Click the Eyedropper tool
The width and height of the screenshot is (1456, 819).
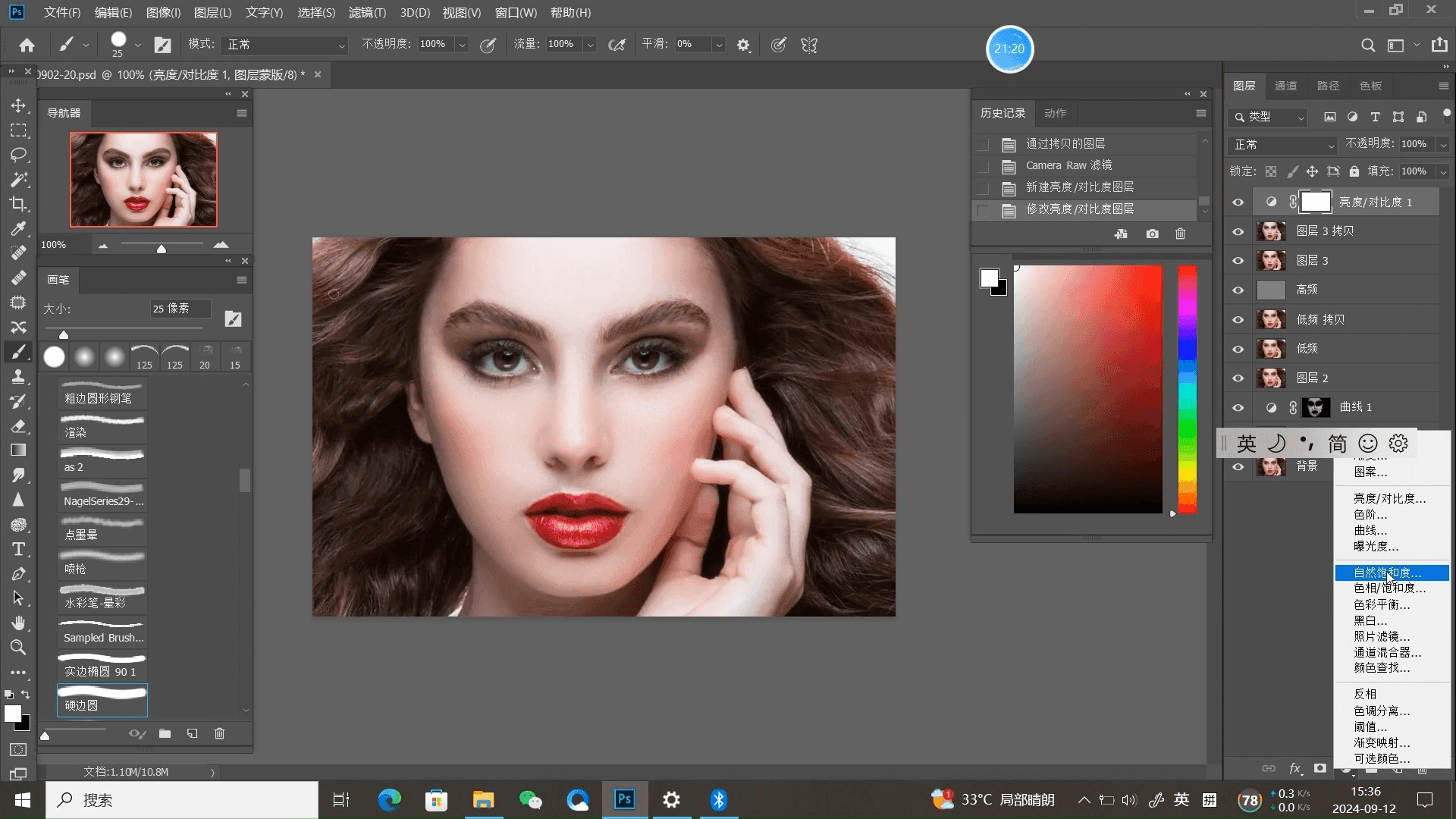[18, 228]
